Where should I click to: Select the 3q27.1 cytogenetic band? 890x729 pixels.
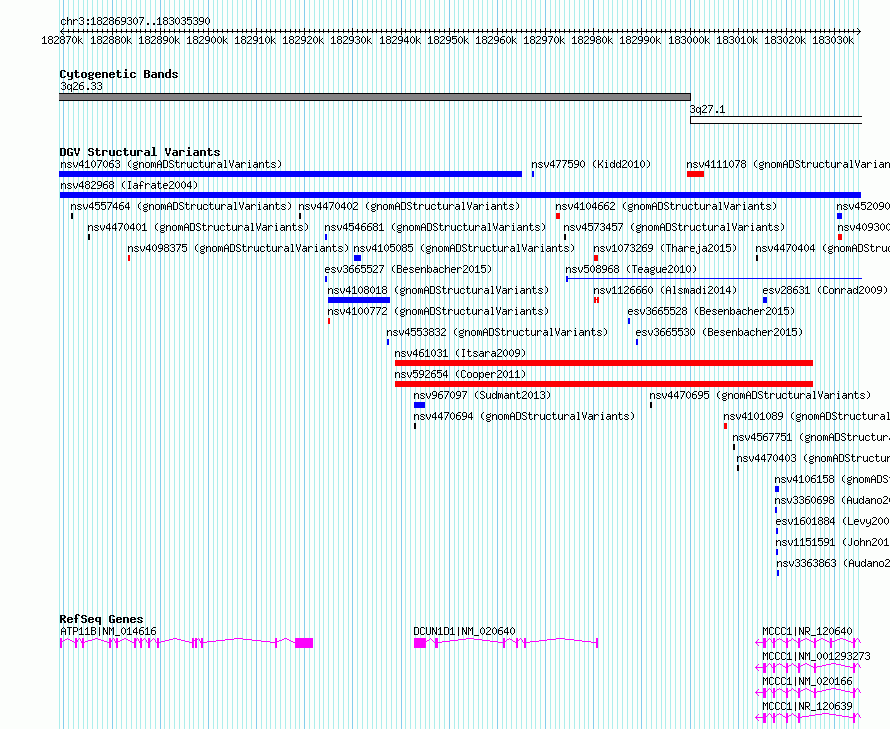(776, 120)
